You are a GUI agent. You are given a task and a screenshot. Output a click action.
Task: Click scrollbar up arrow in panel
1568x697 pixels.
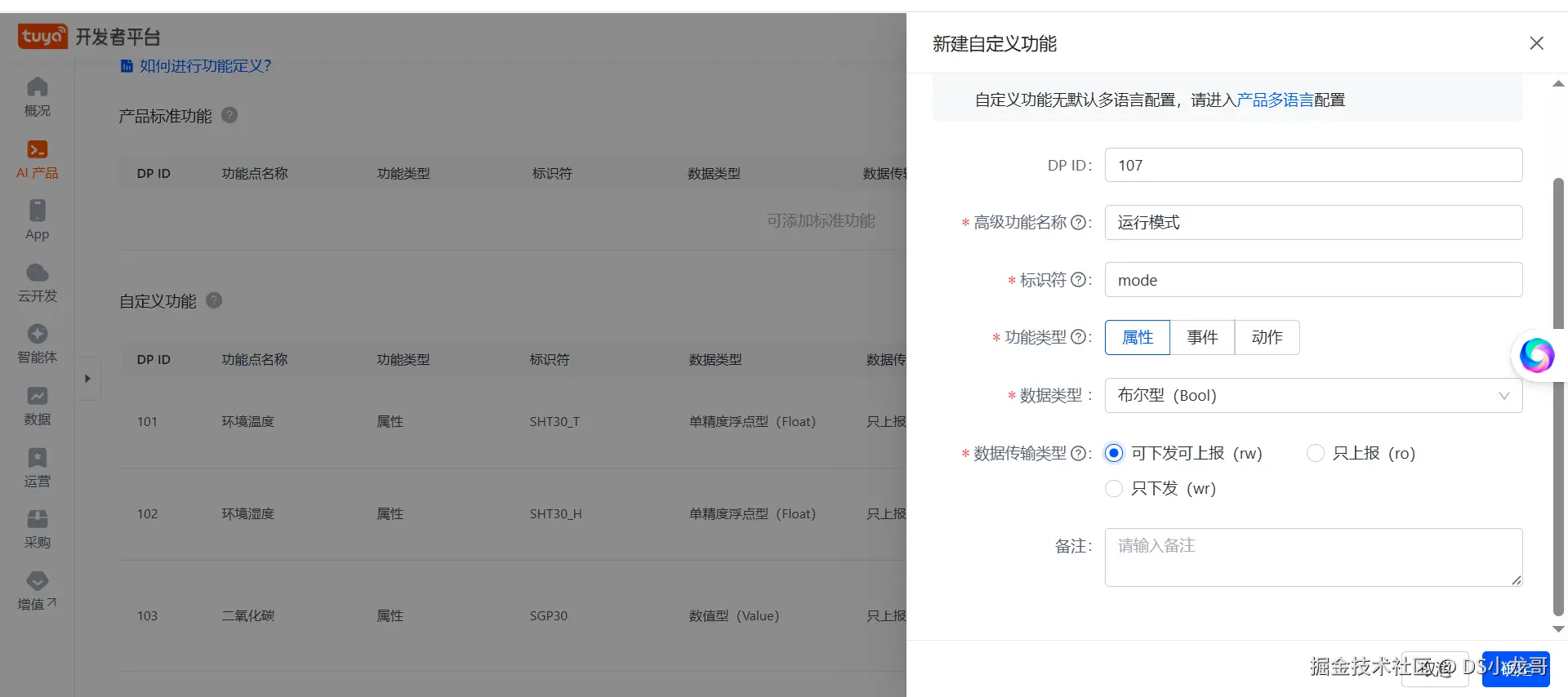tap(1558, 83)
